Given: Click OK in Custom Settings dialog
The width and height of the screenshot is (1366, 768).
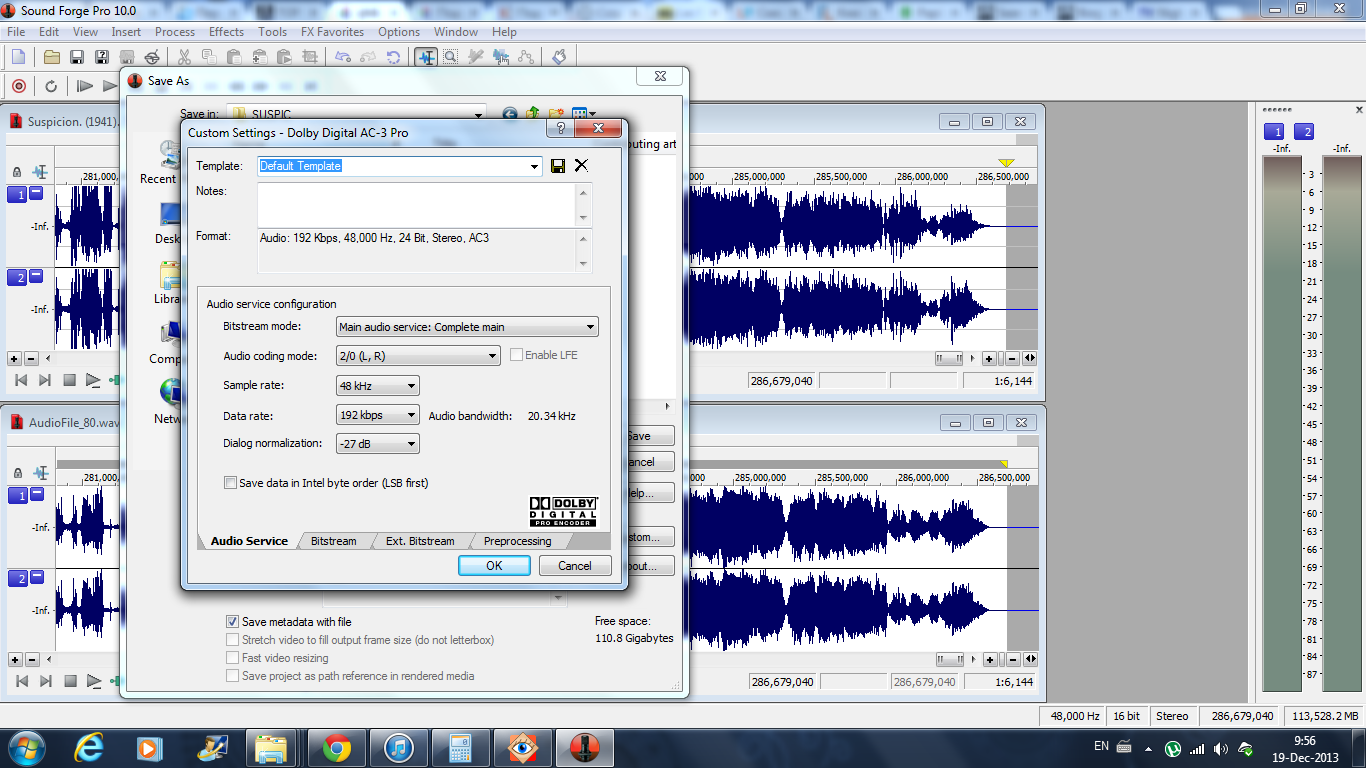Looking at the screenshot, I should point(494,565).
